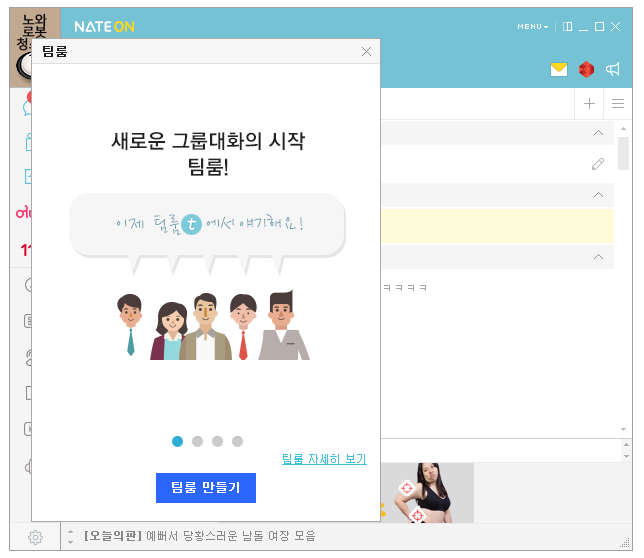Open the settings gear icon

coord(35,537)
